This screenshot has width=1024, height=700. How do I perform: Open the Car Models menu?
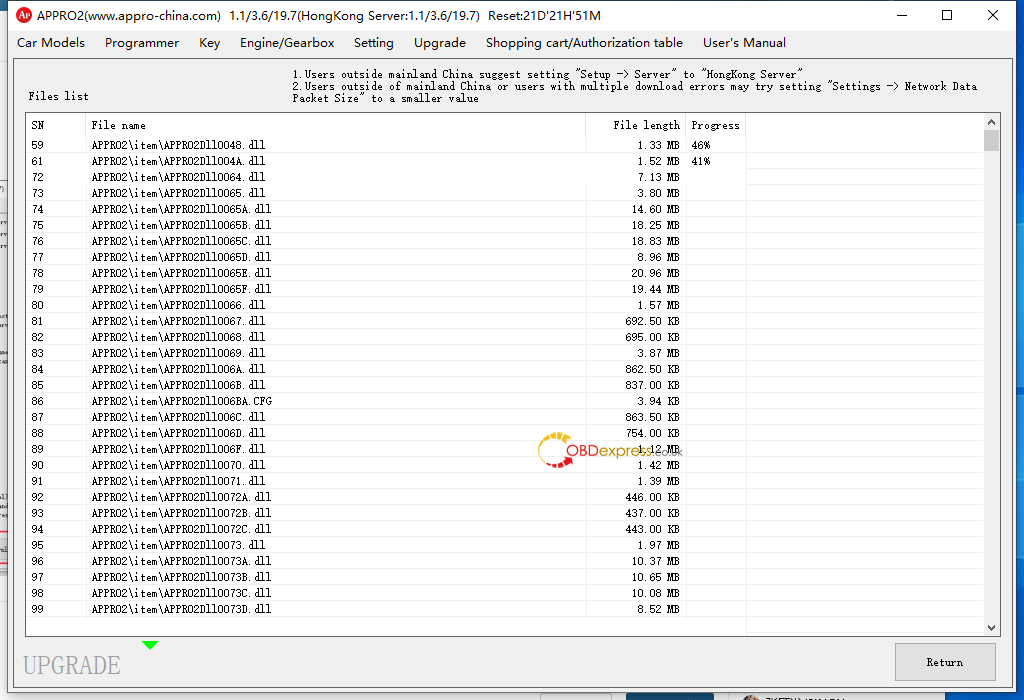(51, 43)
